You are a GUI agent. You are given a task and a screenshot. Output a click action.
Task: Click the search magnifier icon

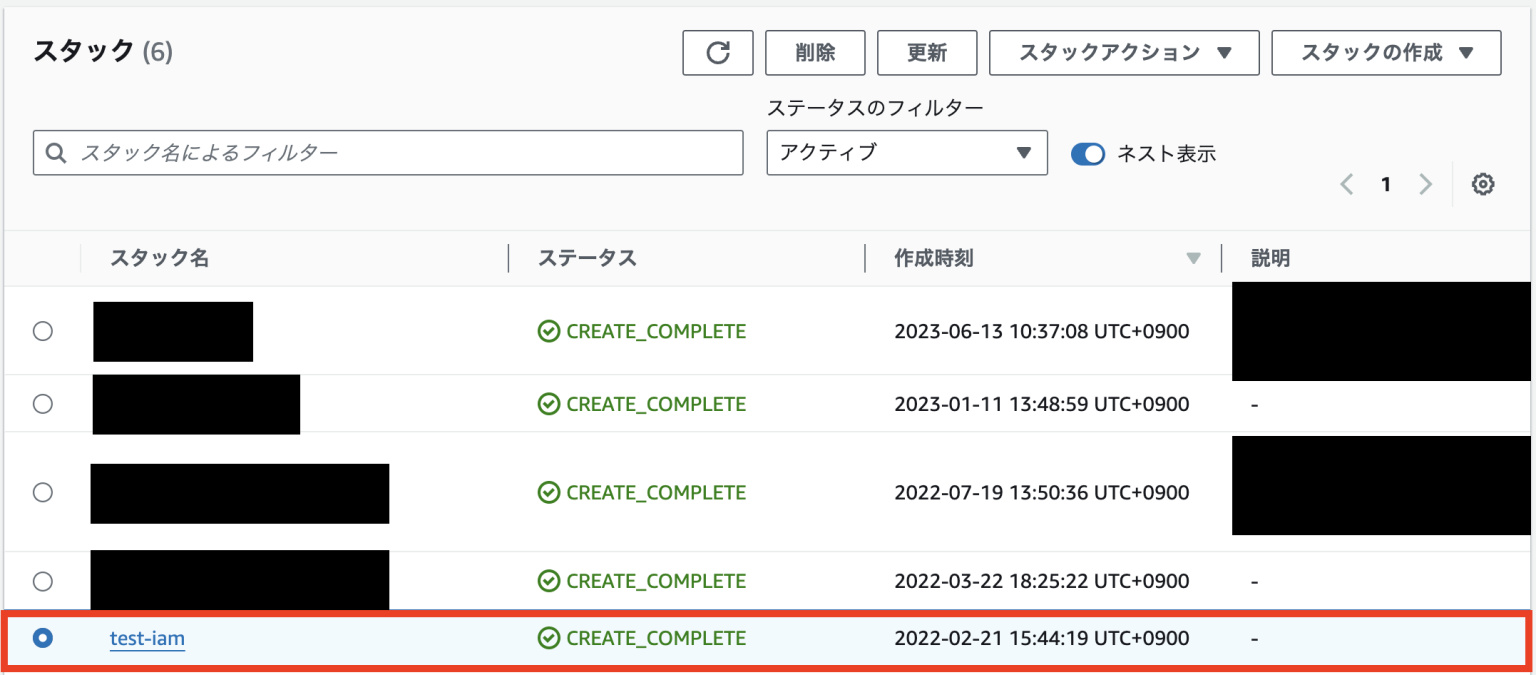[x=55, y=152]
